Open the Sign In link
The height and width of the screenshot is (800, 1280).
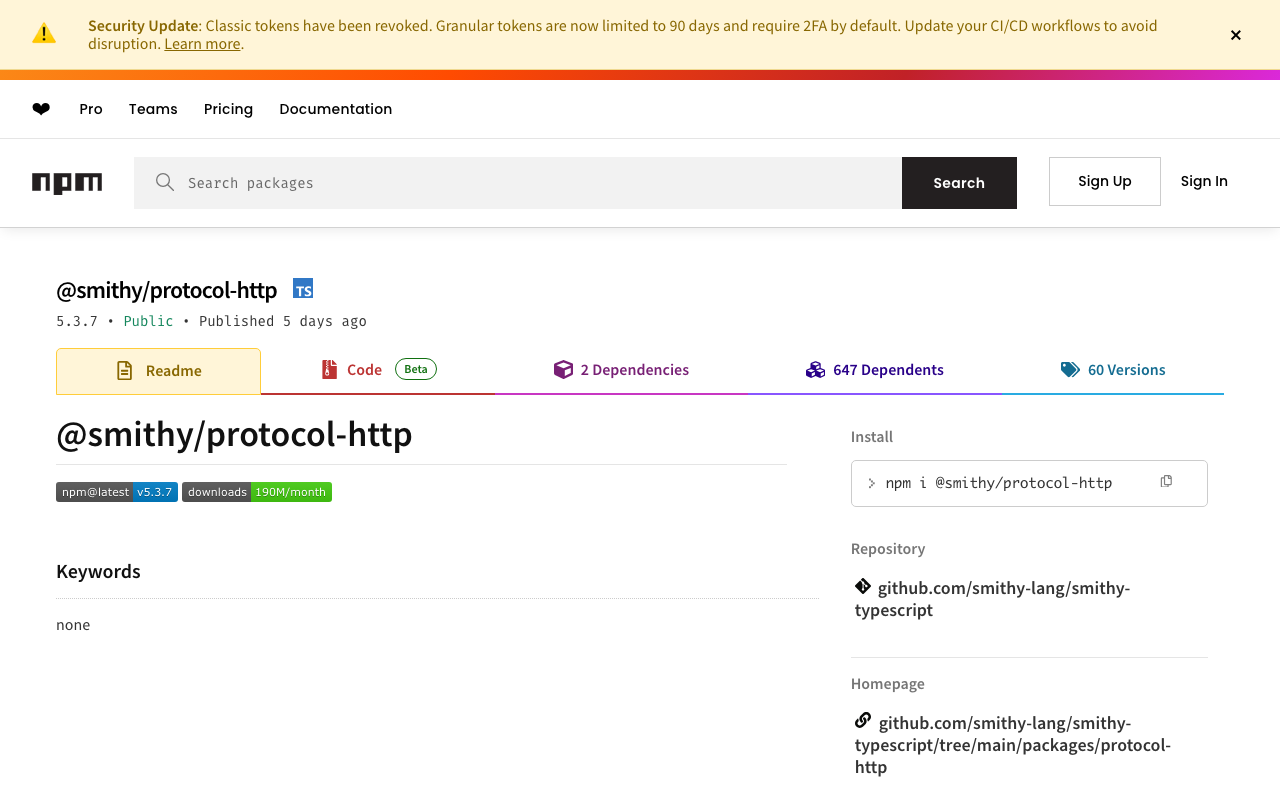(1204, 181)
